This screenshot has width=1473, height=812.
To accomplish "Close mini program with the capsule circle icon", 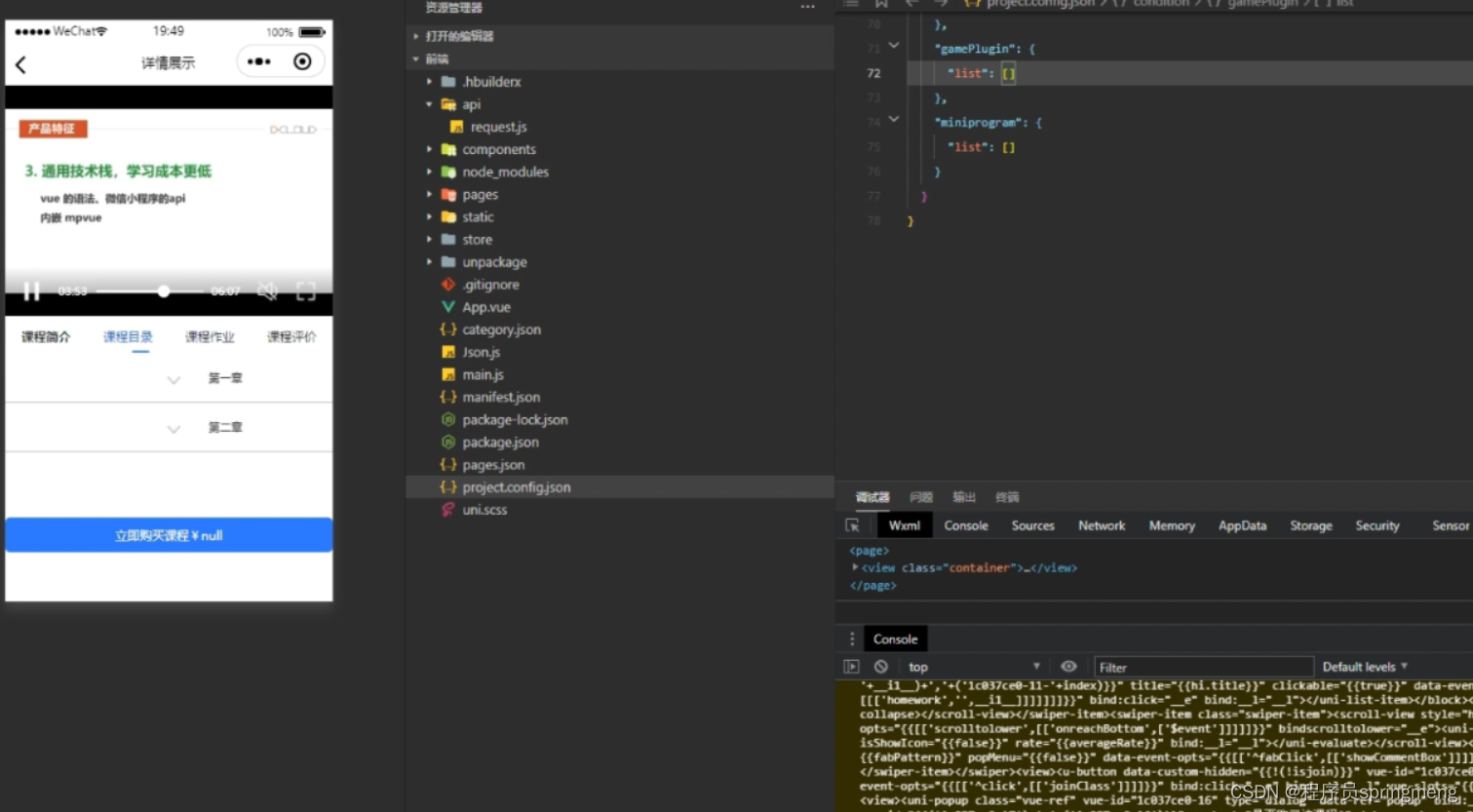I will (x=302, y=61).
